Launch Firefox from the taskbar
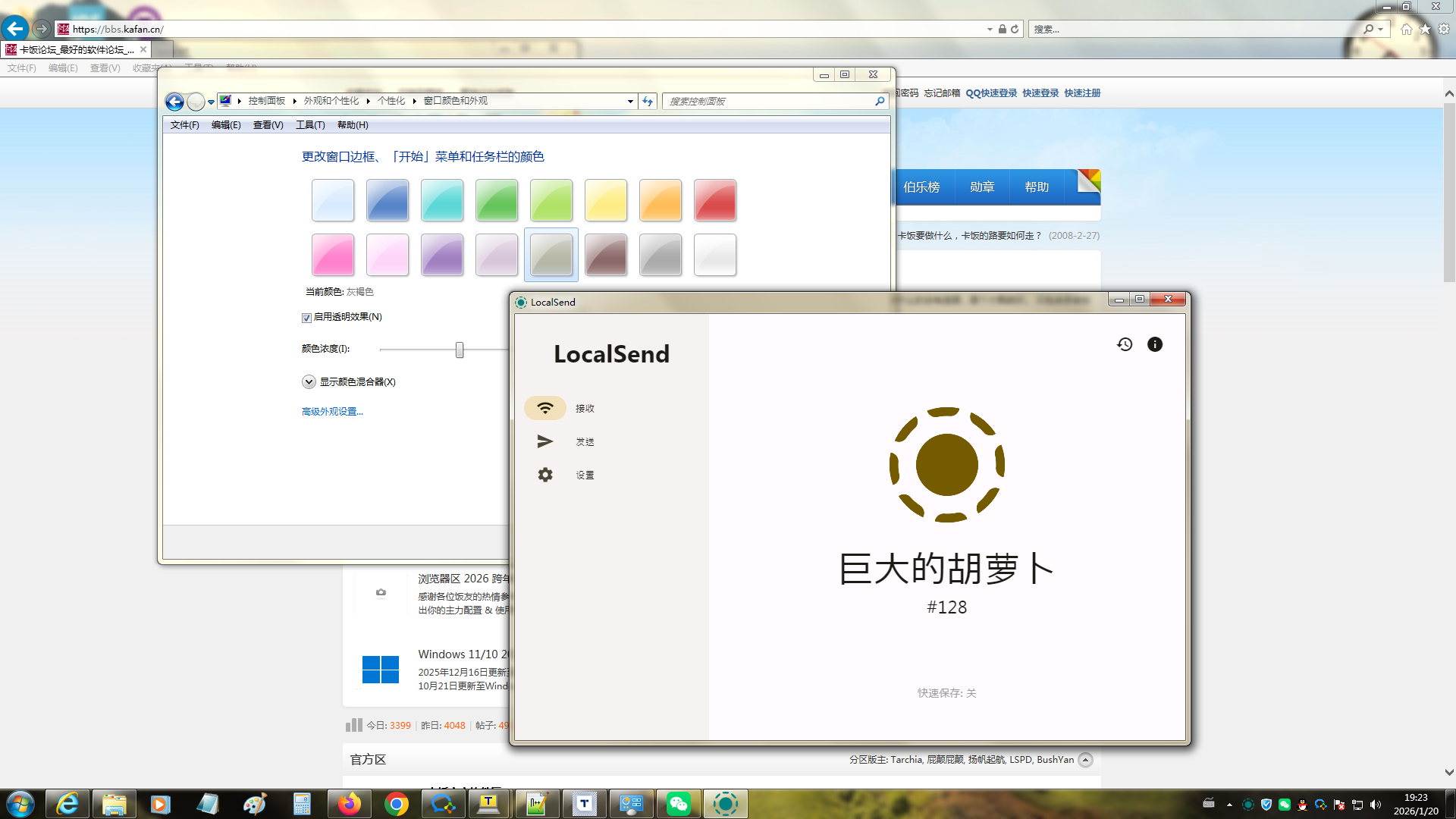The image size is (1456, 819). [x=349, y=804]
